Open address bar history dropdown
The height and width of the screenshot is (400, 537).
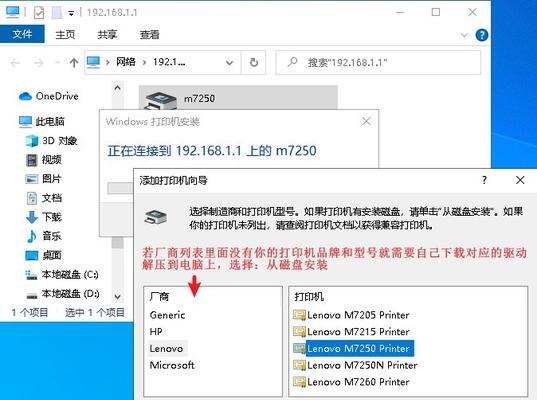tap(229, 63)
